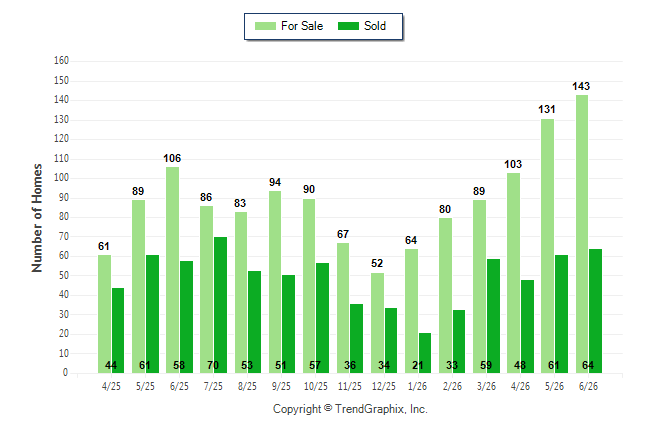Click the 9/25 For Sale bar labeled 94

(275, 282)
